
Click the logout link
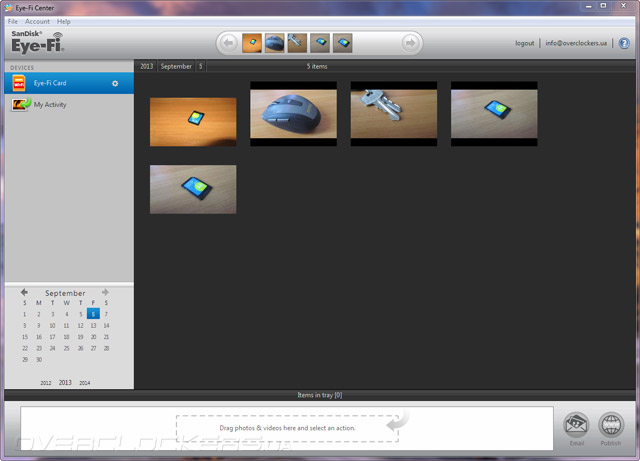[x=524, y=43]
